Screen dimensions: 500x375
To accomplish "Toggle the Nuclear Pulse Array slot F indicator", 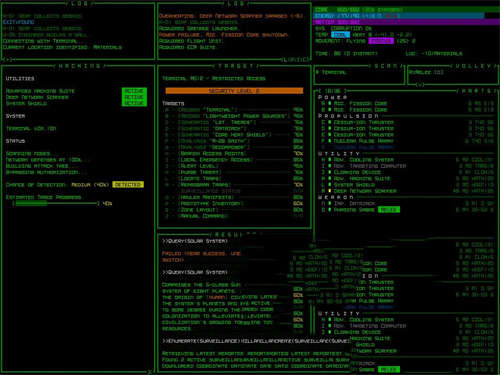I will click(x=330, y=141).
